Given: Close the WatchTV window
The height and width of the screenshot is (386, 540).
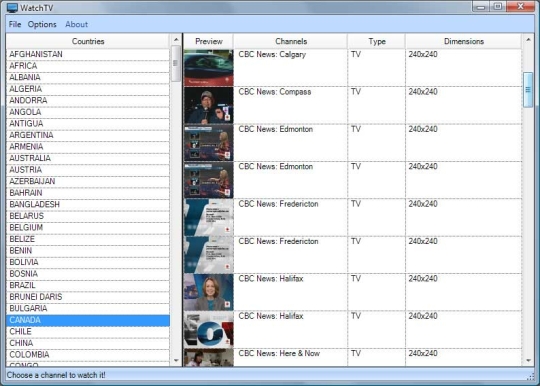Looking at the screenshot, I should coord(520,7).
